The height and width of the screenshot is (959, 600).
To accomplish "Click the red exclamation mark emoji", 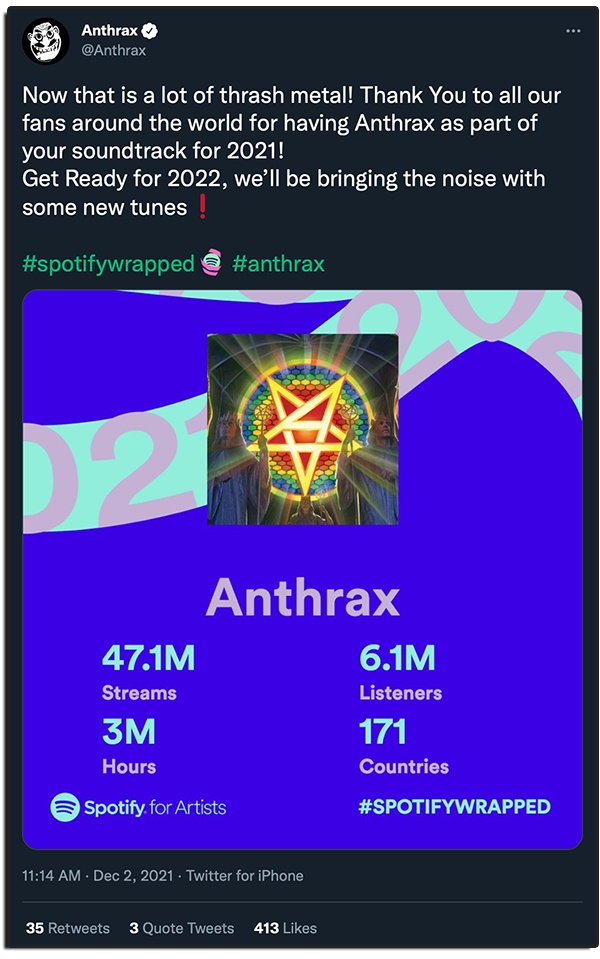I will pyautogui.click(x=203, y=207).
